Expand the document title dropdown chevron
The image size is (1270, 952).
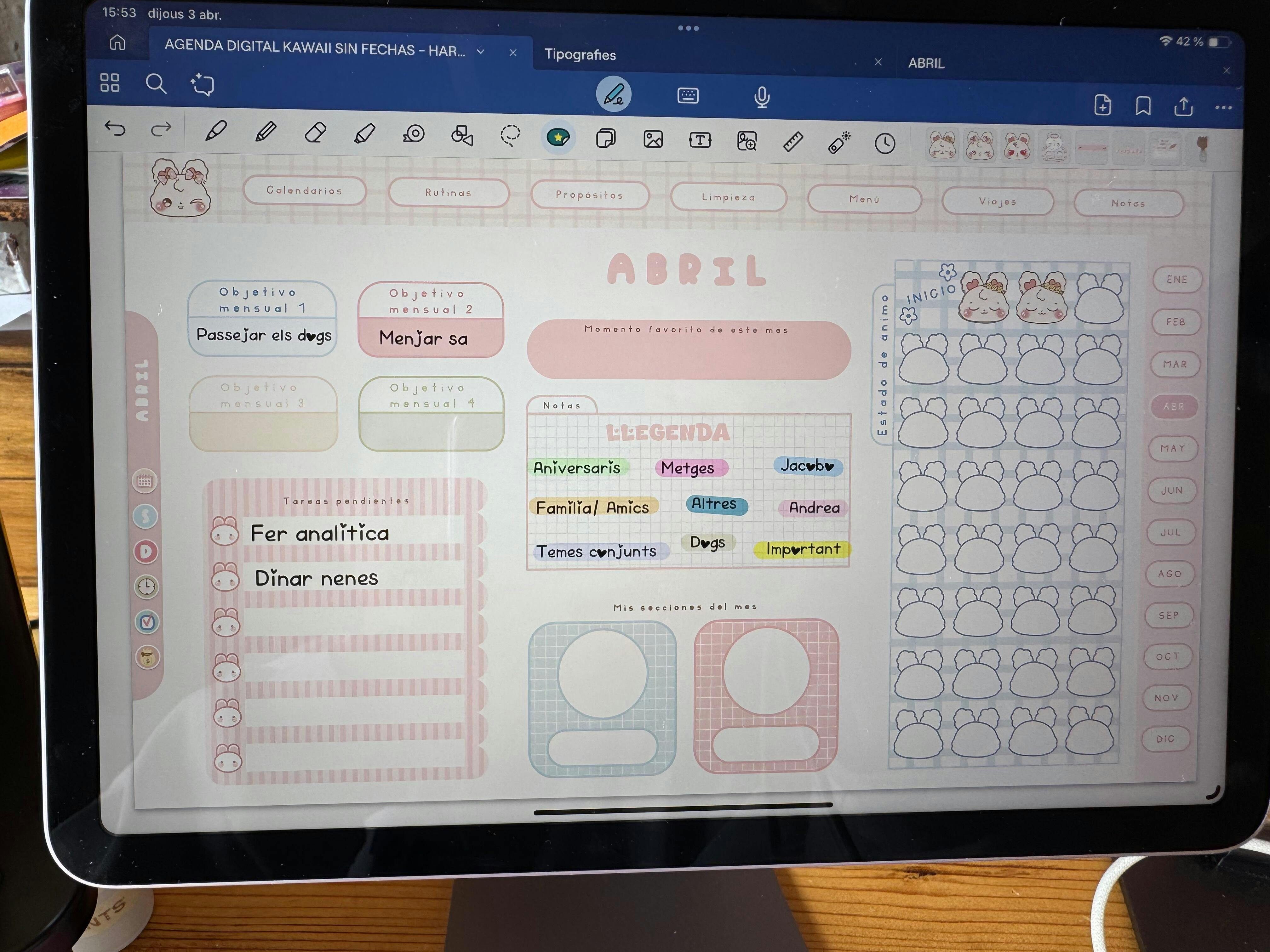[x=481, y=52]
